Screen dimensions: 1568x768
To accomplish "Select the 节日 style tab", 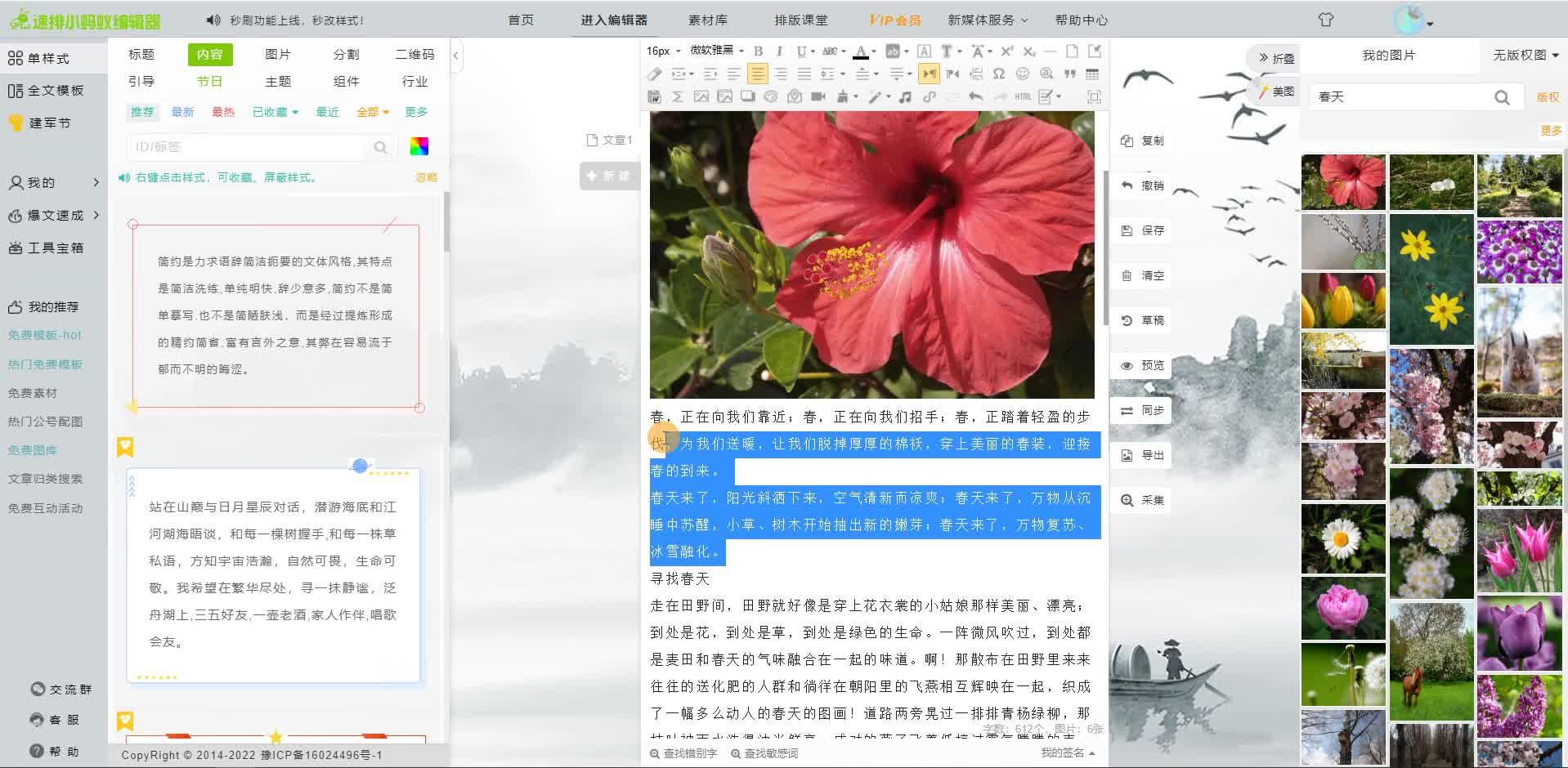I will click(x=209, y=82).
